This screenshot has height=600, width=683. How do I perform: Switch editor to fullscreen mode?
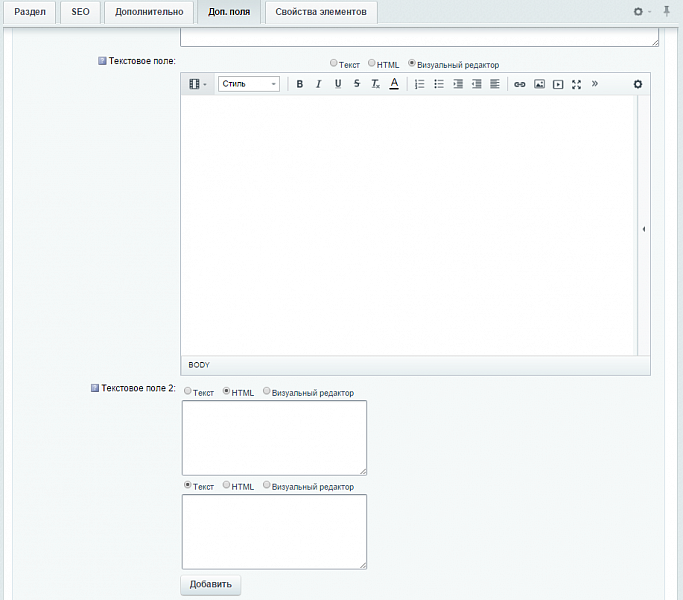(577, 85)
